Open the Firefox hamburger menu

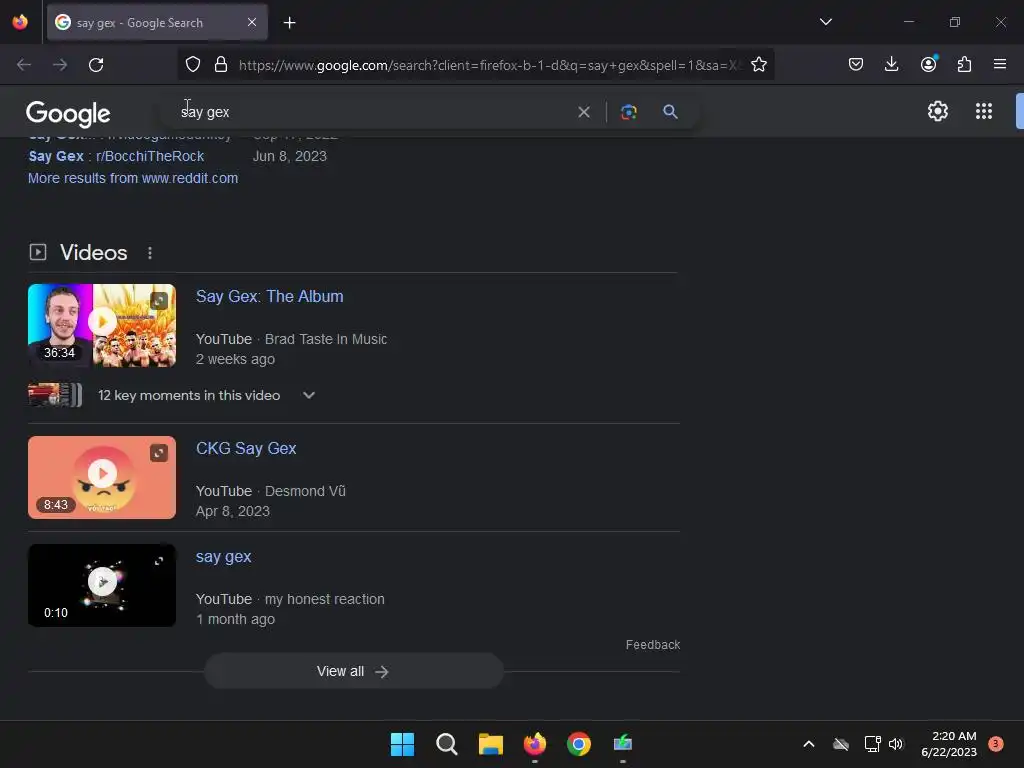(999, 64)
